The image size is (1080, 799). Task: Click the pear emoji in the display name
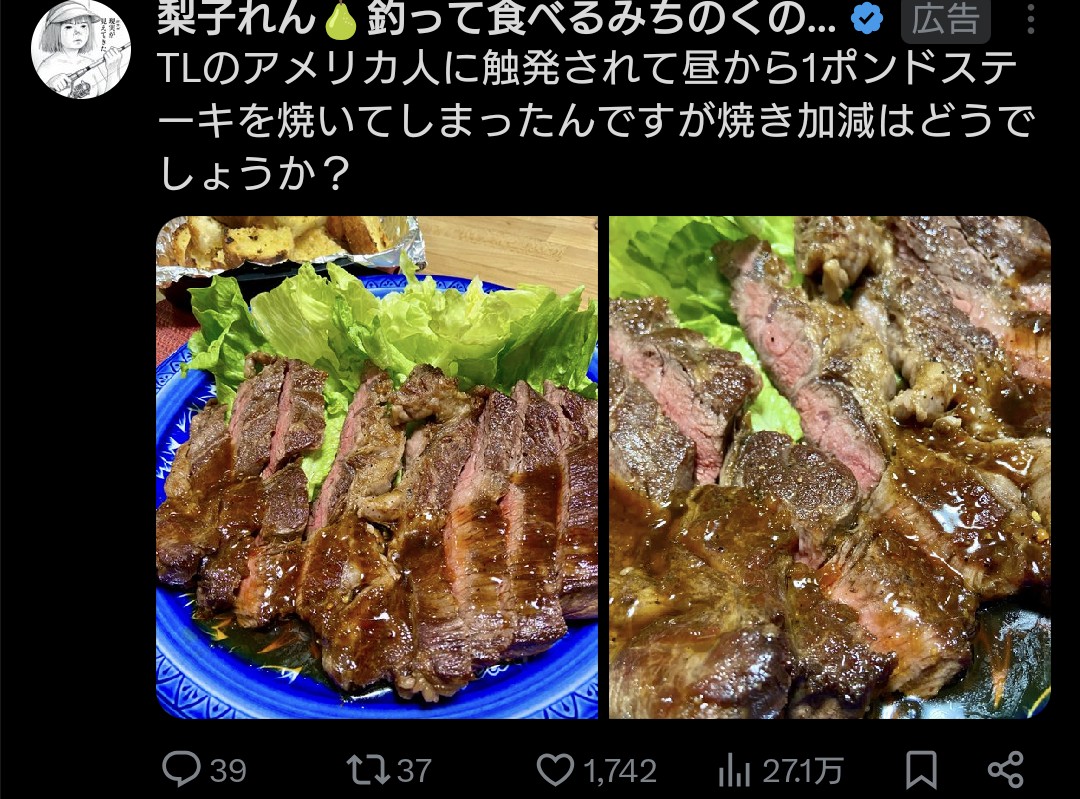click(341, 19)
